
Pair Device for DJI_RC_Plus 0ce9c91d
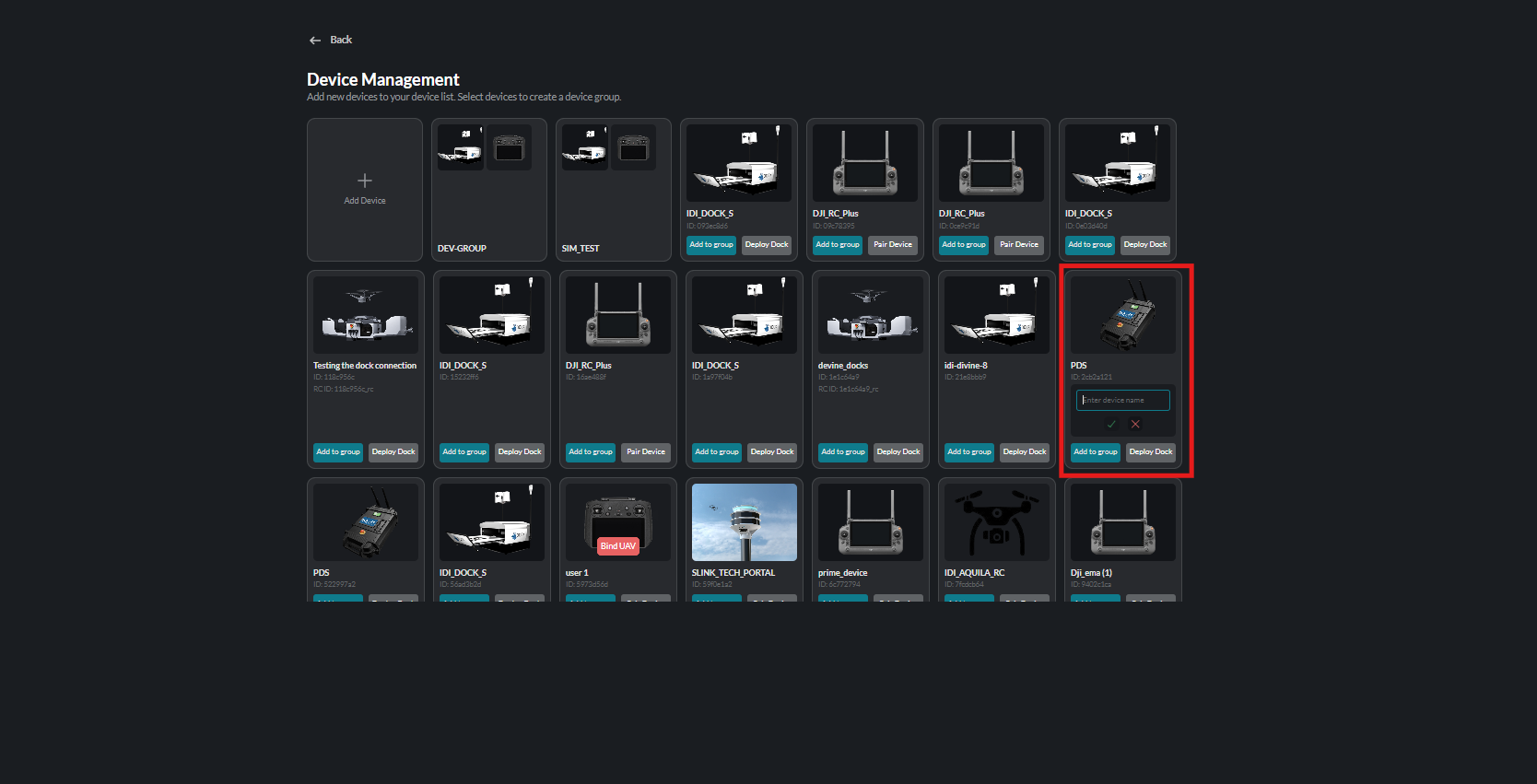1019,245
